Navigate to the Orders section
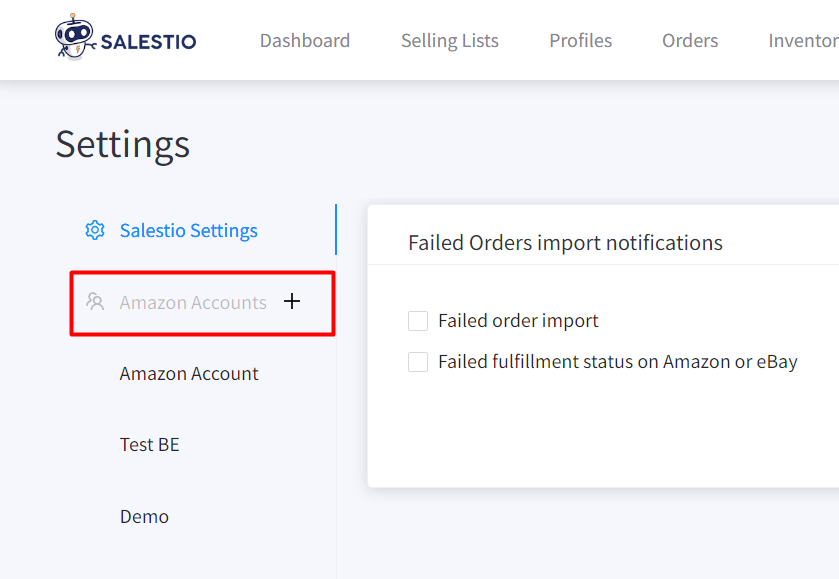The image size is (839, 579). coord(690,41)
